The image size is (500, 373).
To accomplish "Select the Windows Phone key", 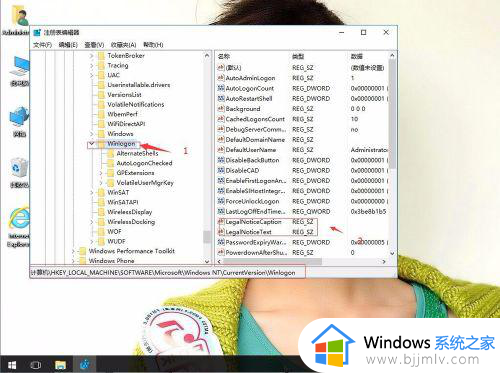I will [x=111, y=261].
